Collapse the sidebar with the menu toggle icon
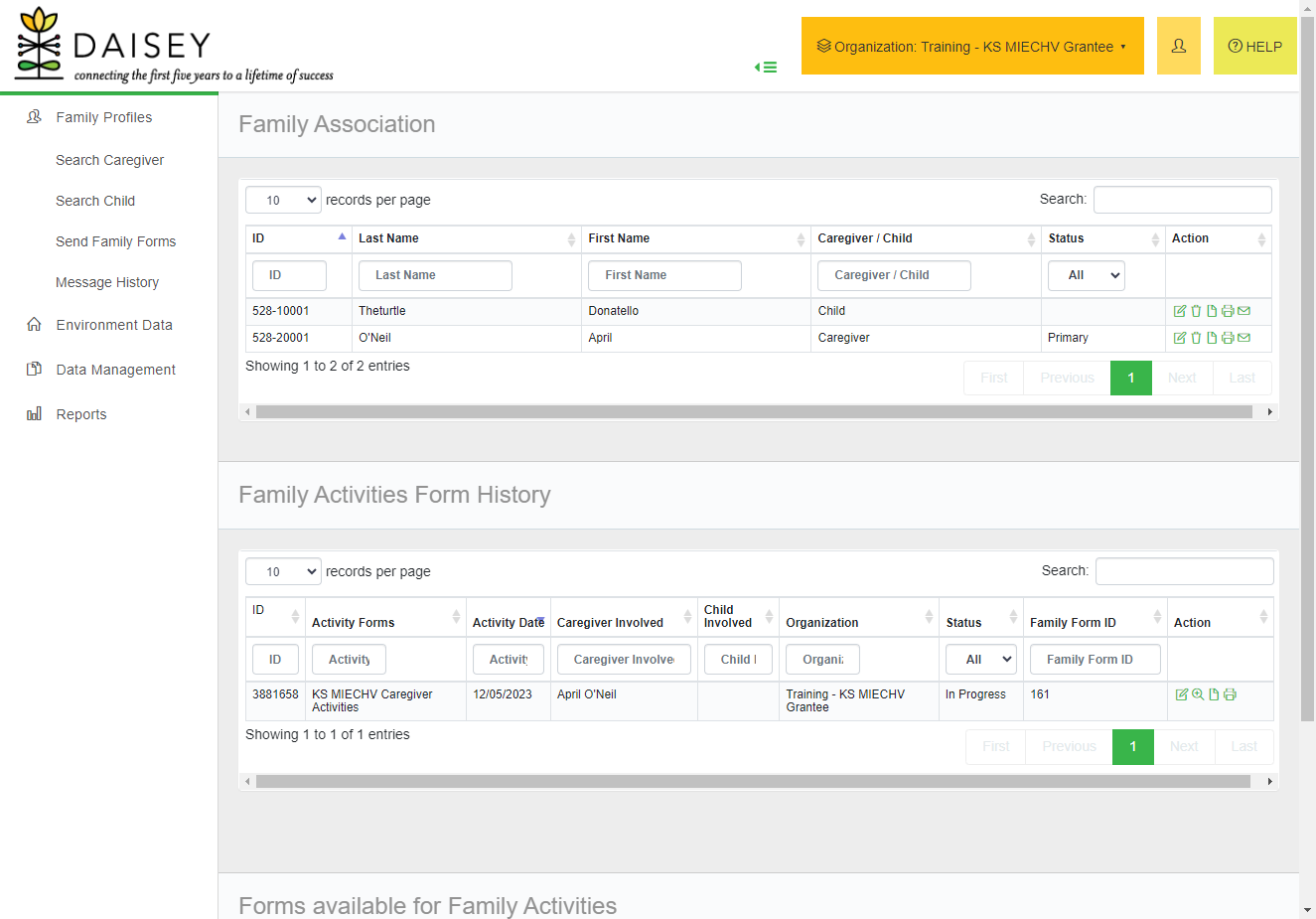Screen dimensions: 1316x919 click(x=766, y=68)
